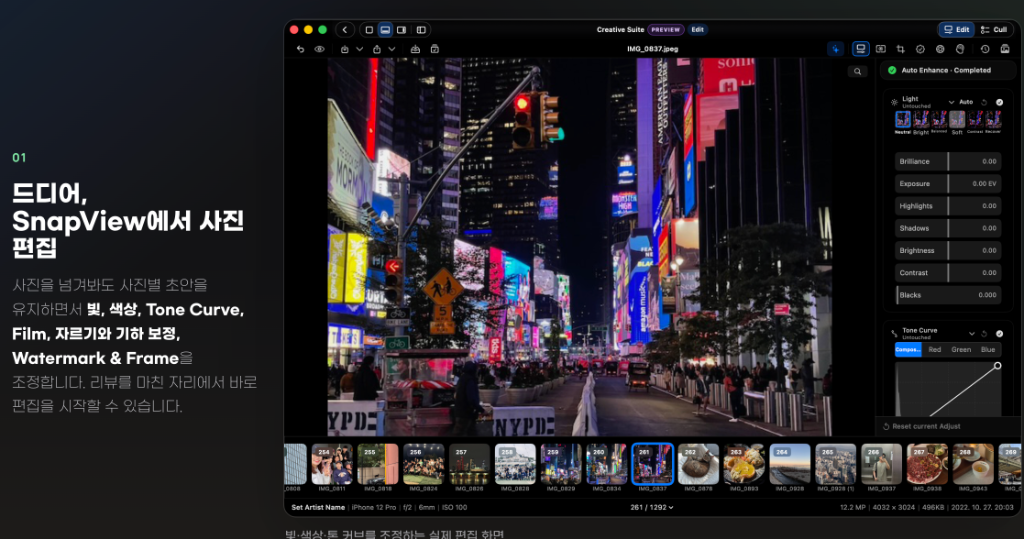Click Set Artist Name in status bar
1024x539 pixels.
(x=318, y=507)
